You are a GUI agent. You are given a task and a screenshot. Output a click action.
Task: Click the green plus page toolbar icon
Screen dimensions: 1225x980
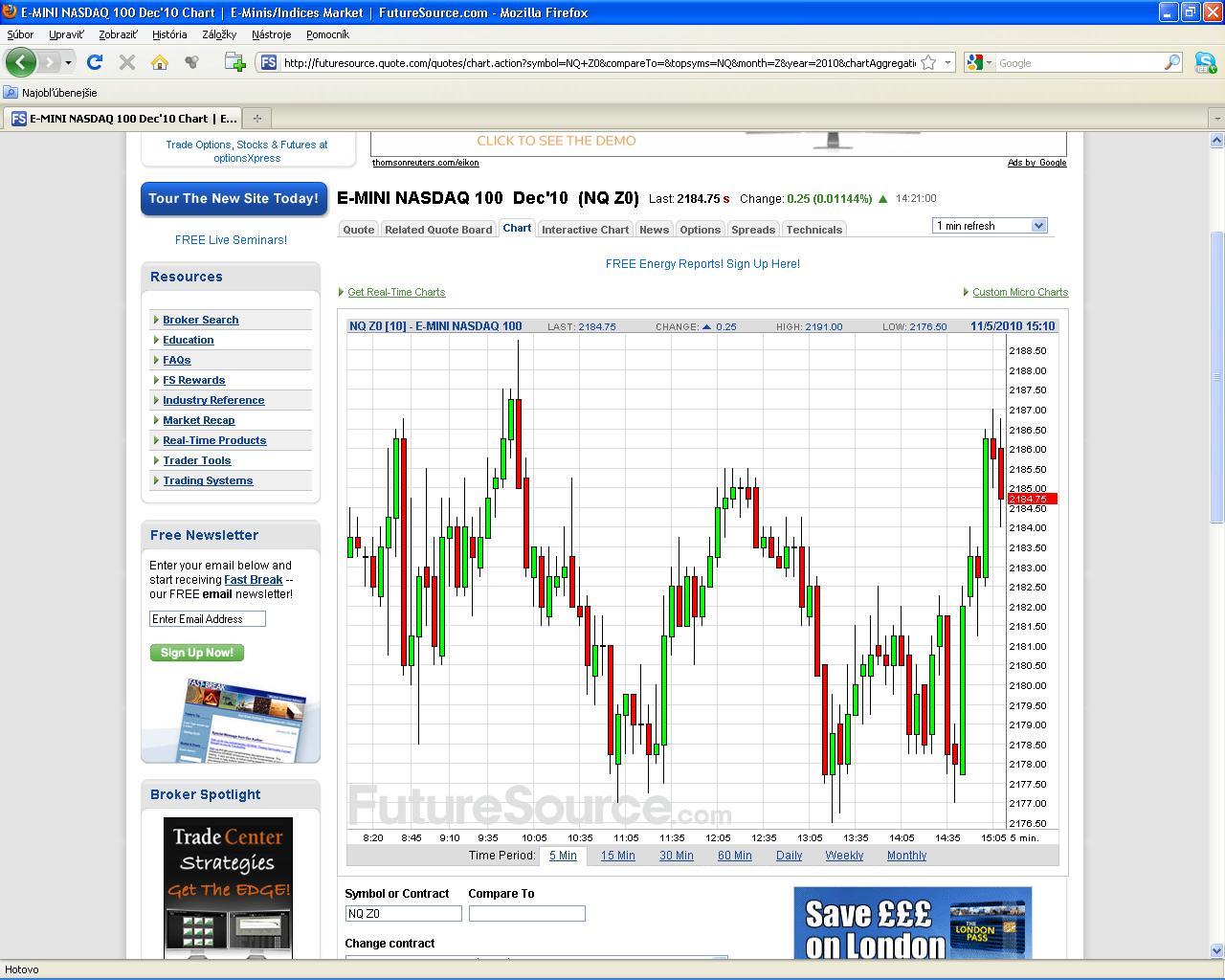(x=234, y=63)
